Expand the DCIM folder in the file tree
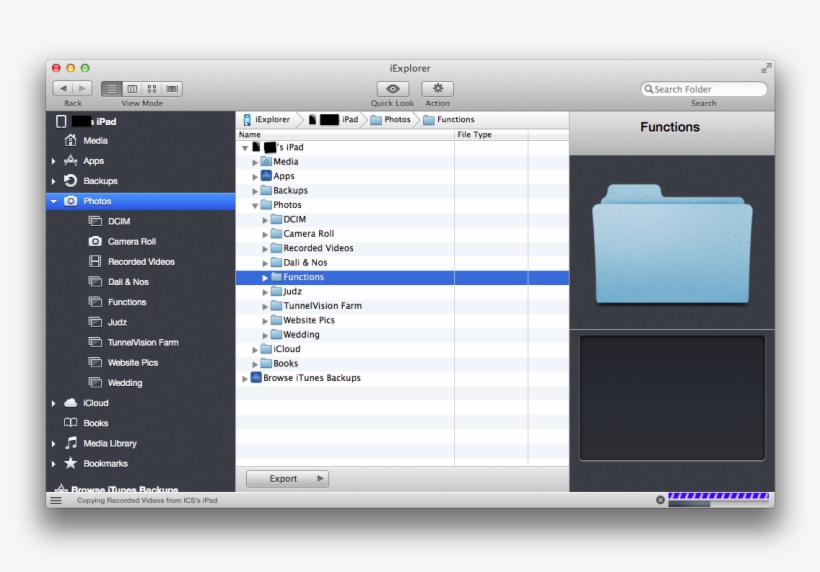820x572 pixels. pos(266,220)
